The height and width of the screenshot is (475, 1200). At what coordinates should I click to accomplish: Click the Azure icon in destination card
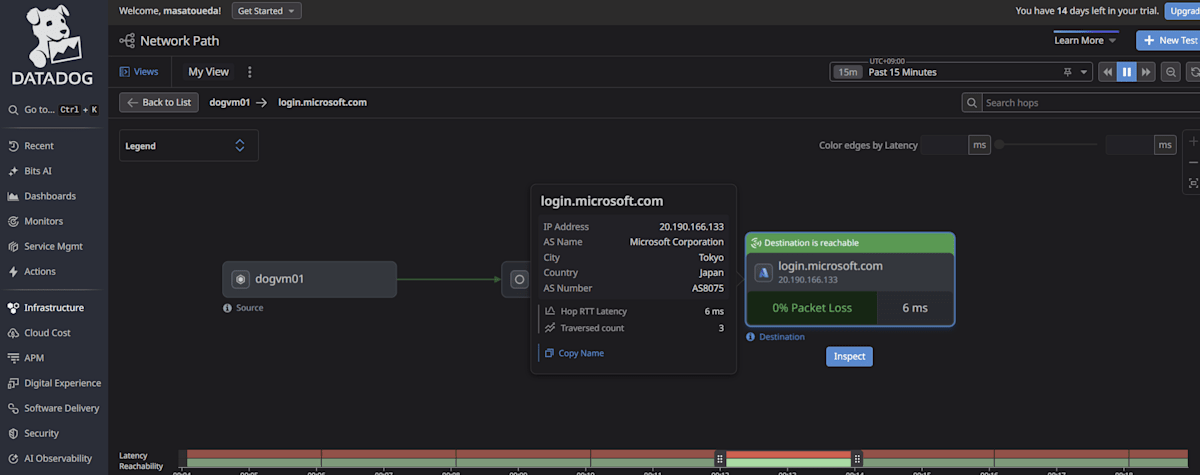[764, 272]
